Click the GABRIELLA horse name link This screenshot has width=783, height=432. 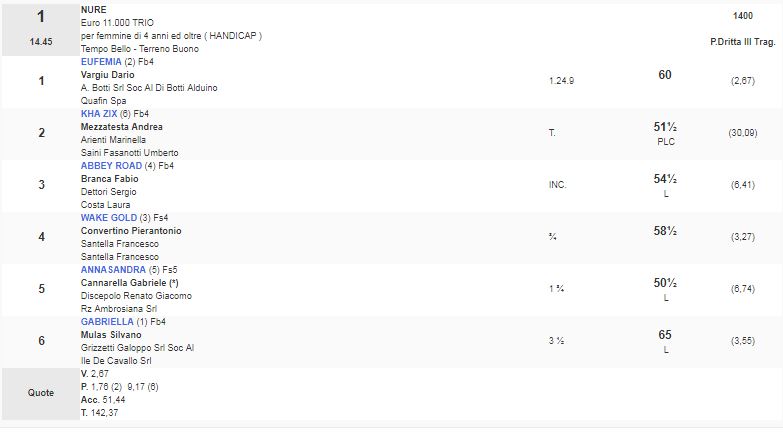(106, 322)
